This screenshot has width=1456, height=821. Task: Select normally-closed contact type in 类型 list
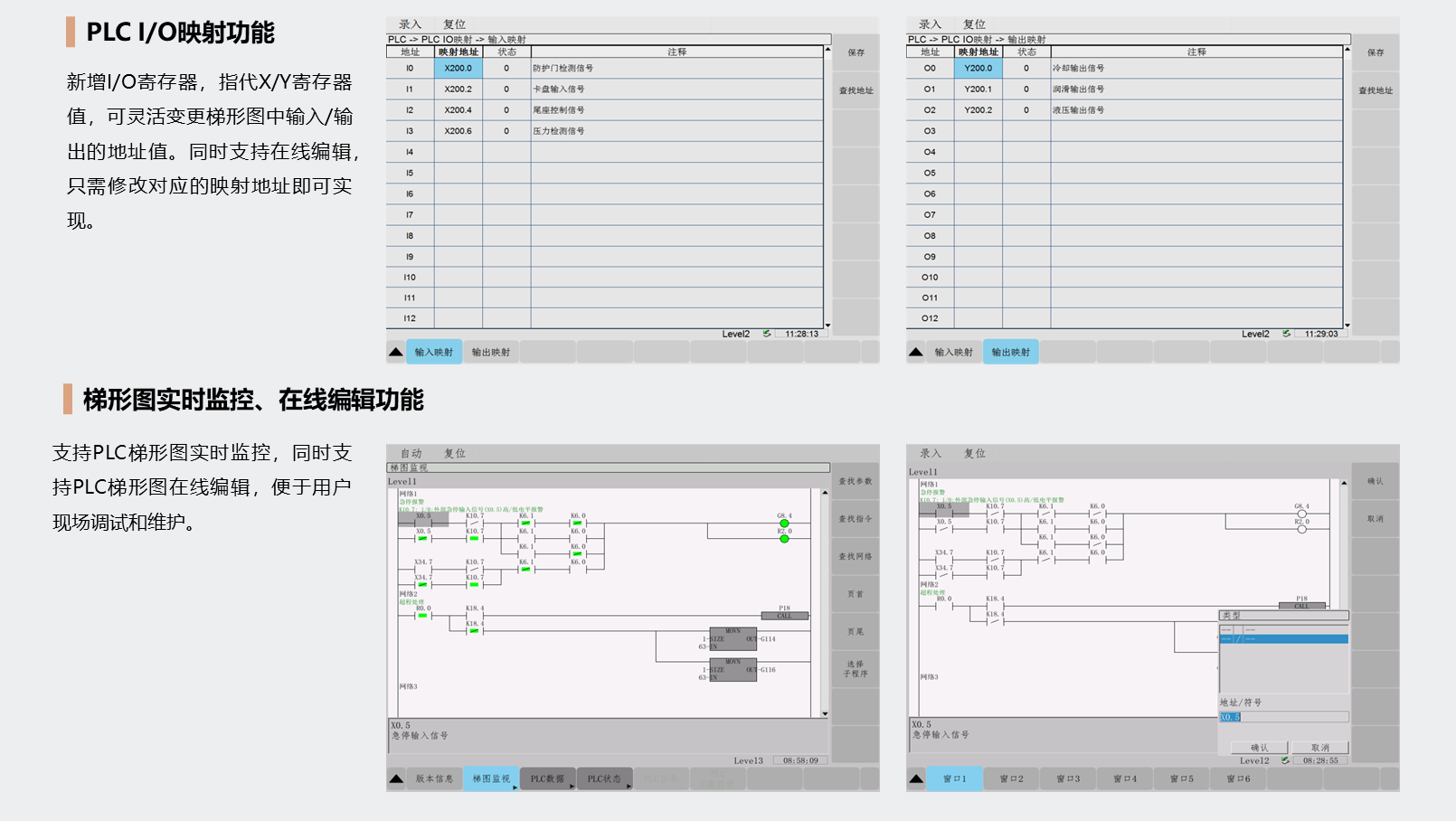point(1284,639)
